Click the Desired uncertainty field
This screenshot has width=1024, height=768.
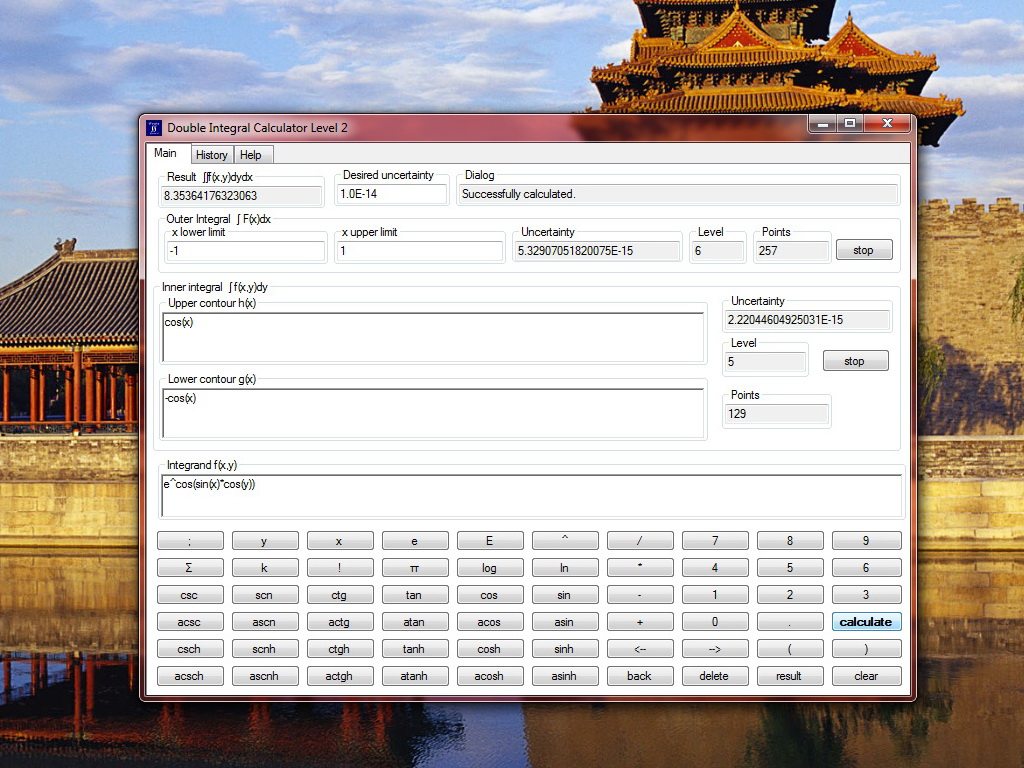(x=391, y=194)
